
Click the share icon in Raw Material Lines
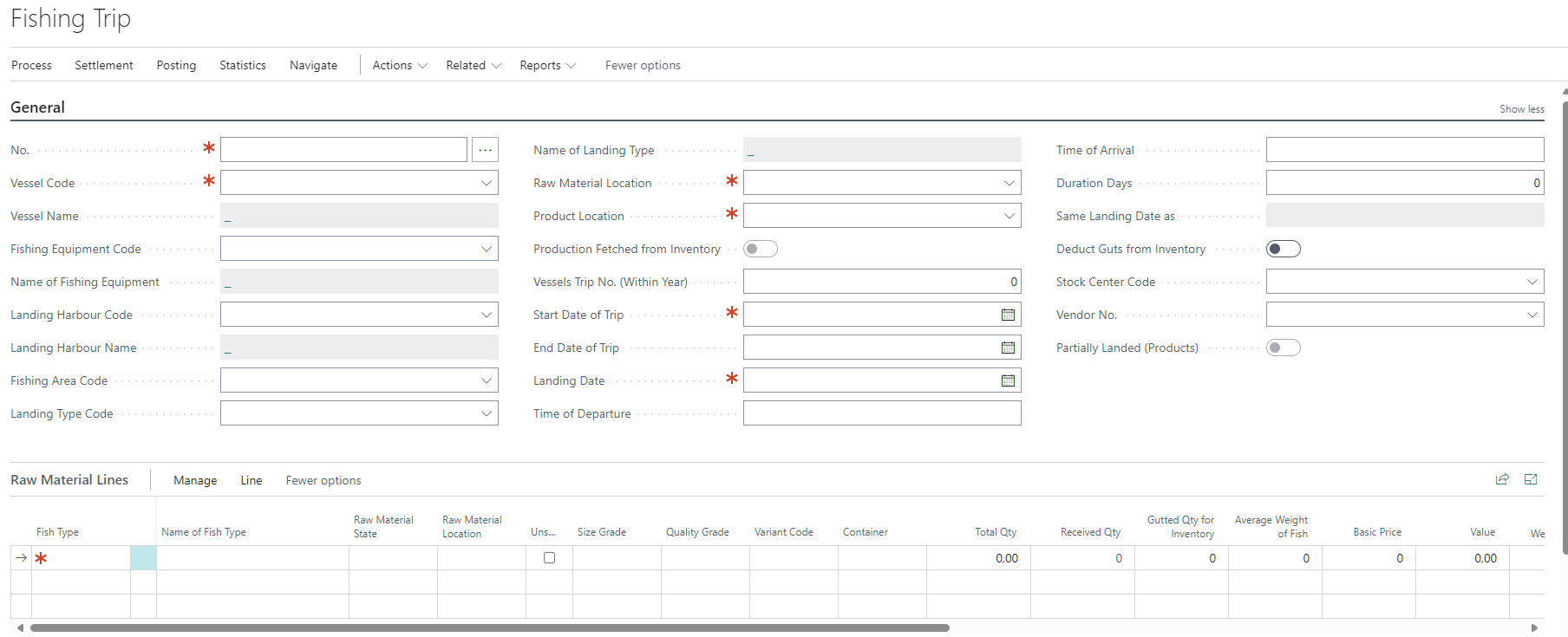click(1502, 479)
